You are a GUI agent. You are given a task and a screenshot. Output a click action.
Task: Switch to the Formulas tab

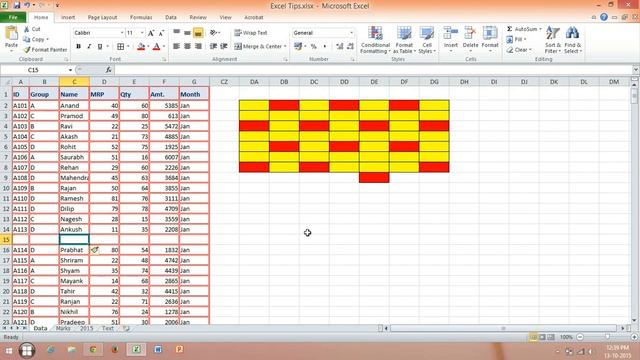(x=141, y=18)
